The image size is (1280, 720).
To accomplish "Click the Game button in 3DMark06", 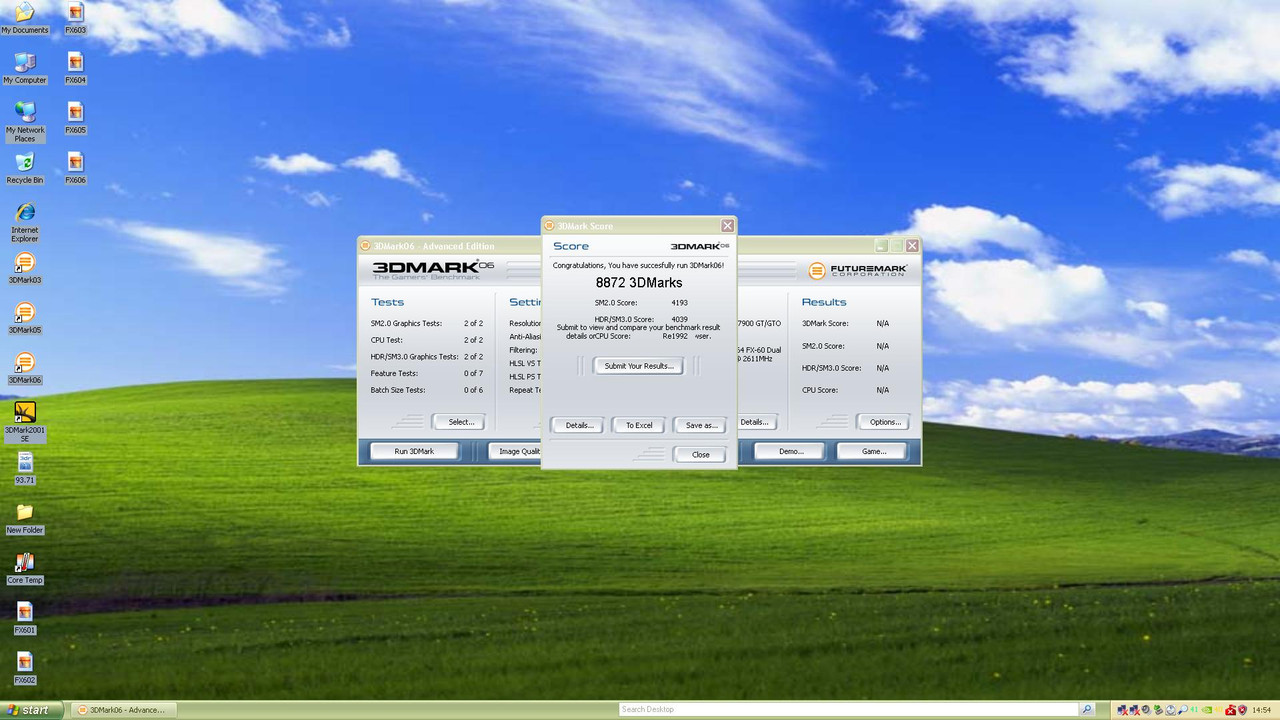I will (x=874, y=451).
